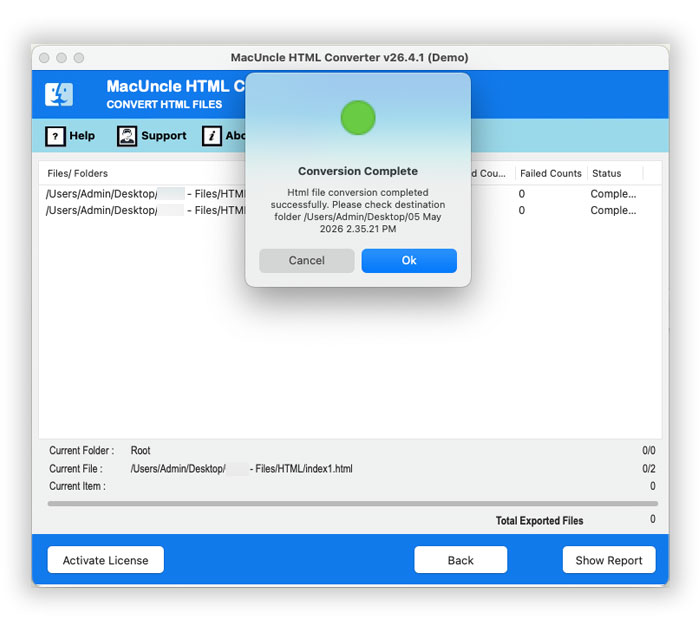The height and width of the screenshot is (631, 700).
Task: Open the Support toolbar label
Action: pyautogui.click(x=164, y=135)
